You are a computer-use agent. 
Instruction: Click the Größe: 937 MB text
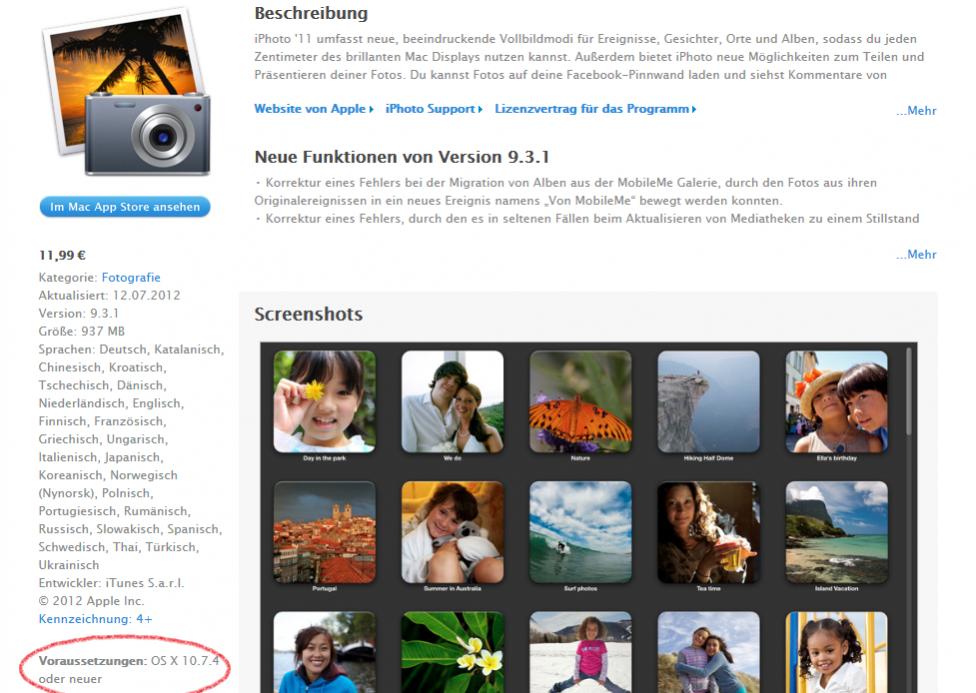point(82,331)
